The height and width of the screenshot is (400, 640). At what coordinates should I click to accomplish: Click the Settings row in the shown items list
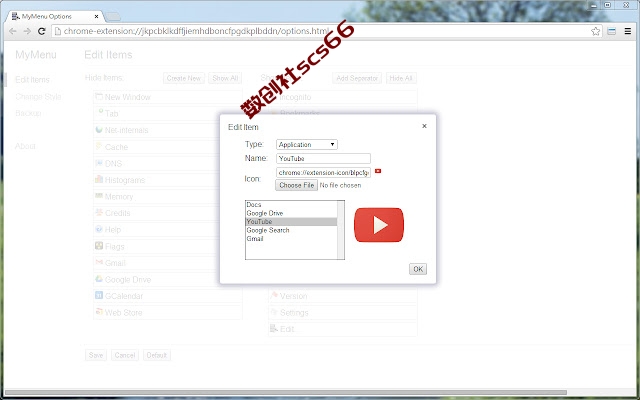(343, 313)
